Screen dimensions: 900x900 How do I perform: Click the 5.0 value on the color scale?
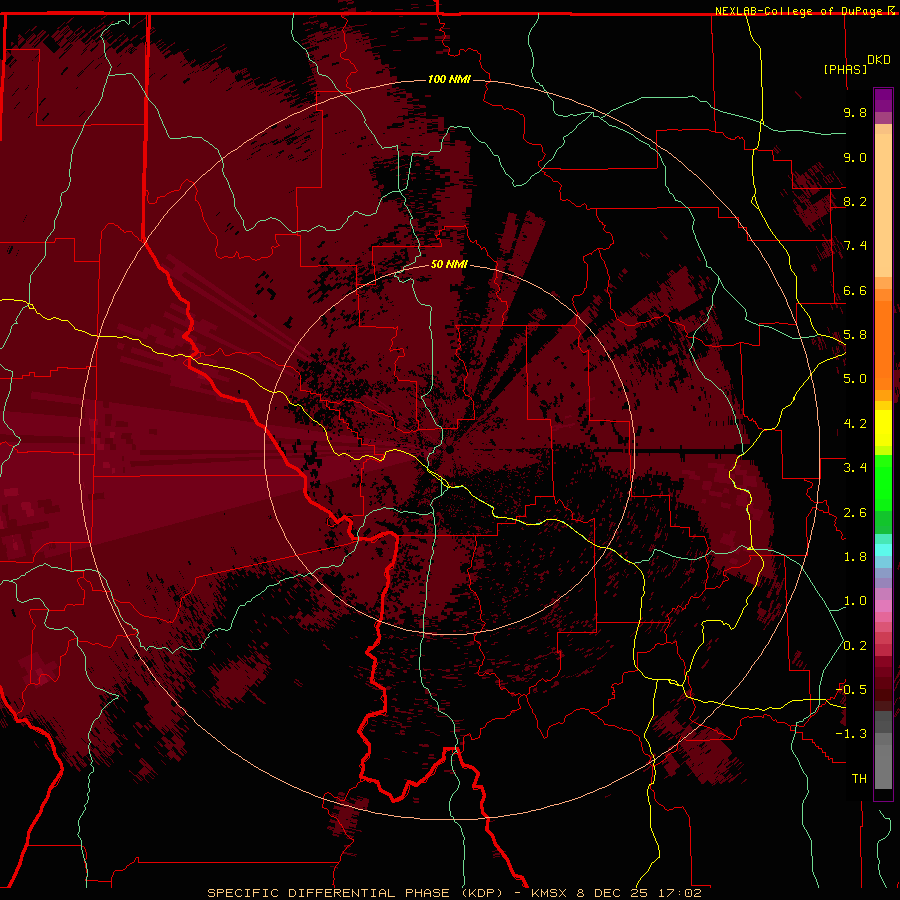pyautogui.click(x=855, y=379)
